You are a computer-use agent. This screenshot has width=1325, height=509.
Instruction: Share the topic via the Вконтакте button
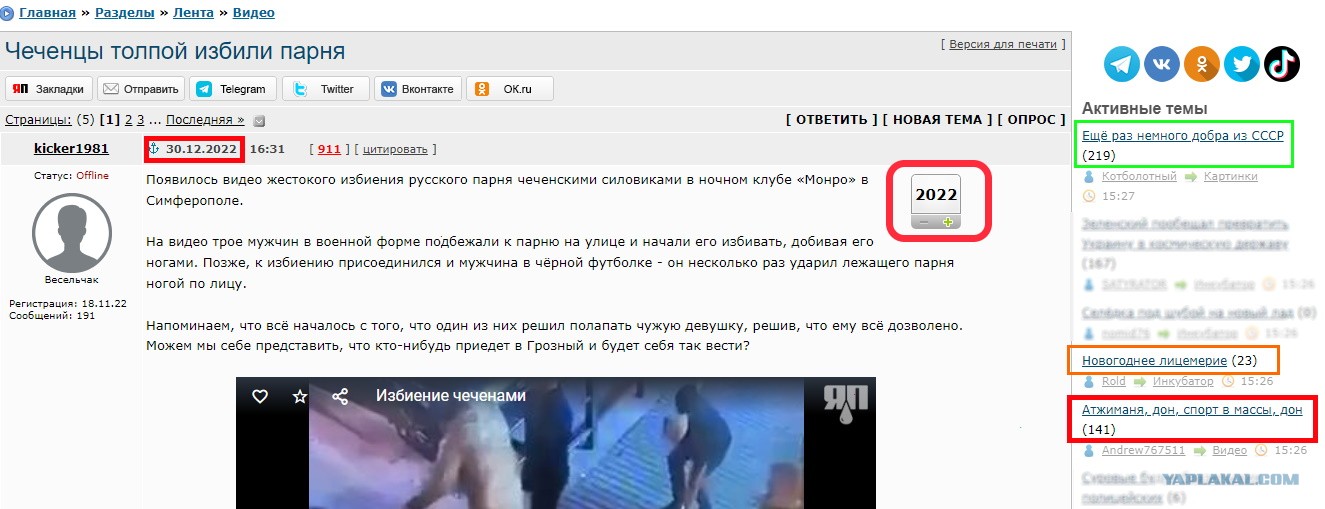418,89
